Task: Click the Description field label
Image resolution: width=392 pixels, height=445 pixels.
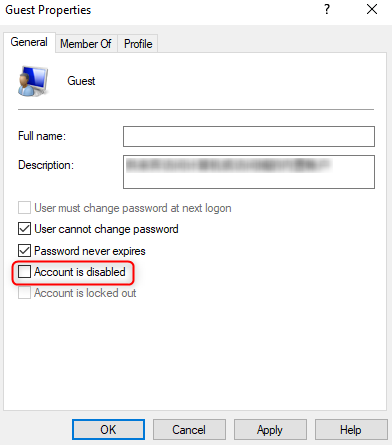Action: click(46, 165)
